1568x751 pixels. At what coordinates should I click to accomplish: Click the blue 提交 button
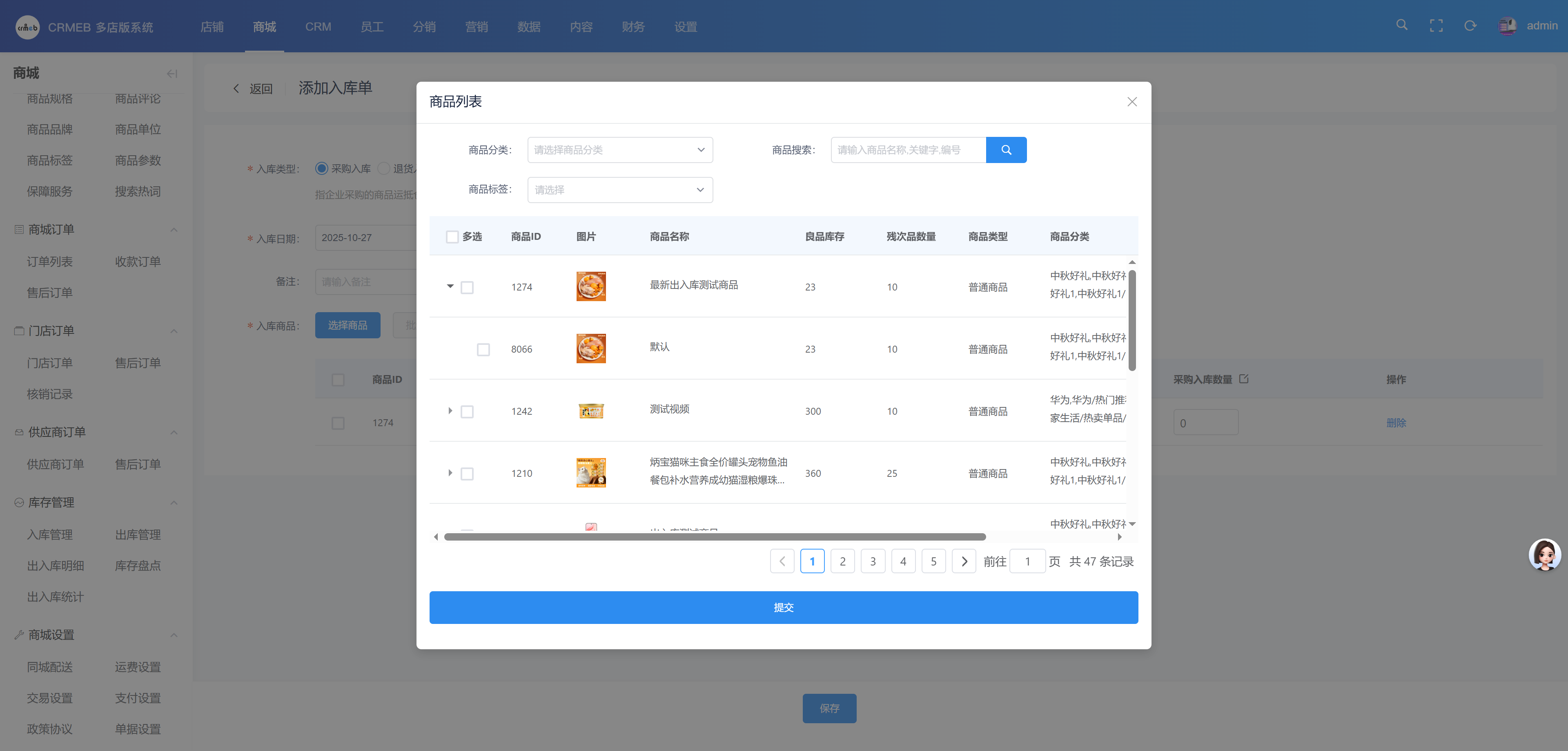(783, 607)
